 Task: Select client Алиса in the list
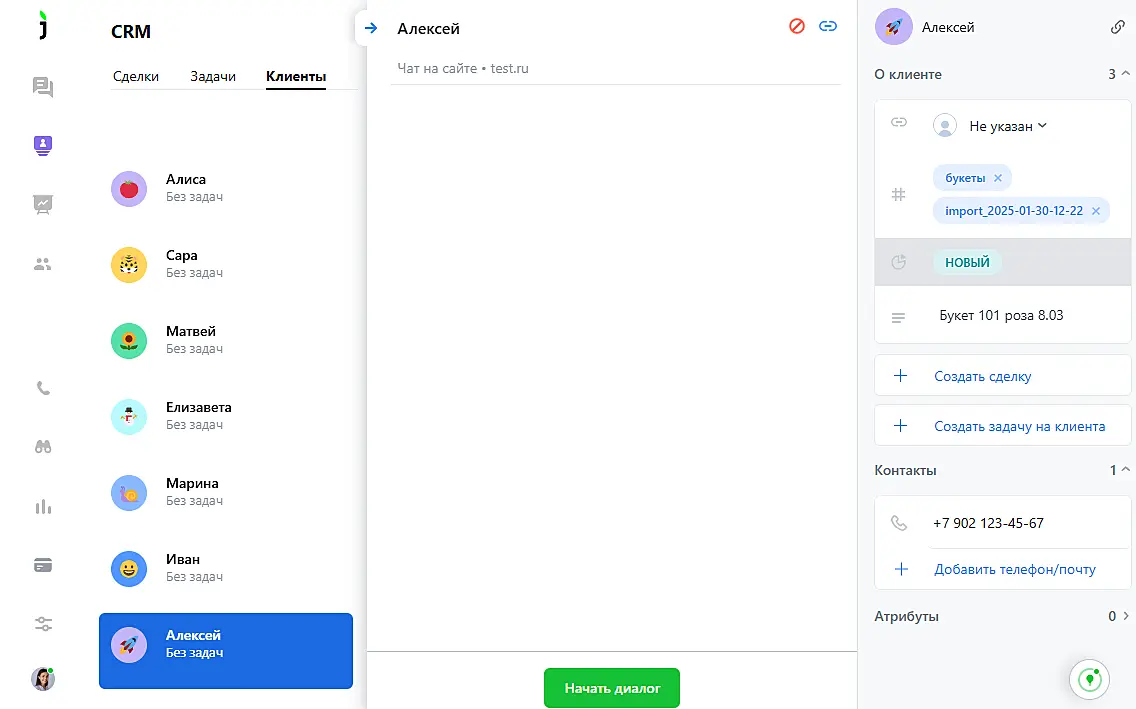[x=226, y=189]
